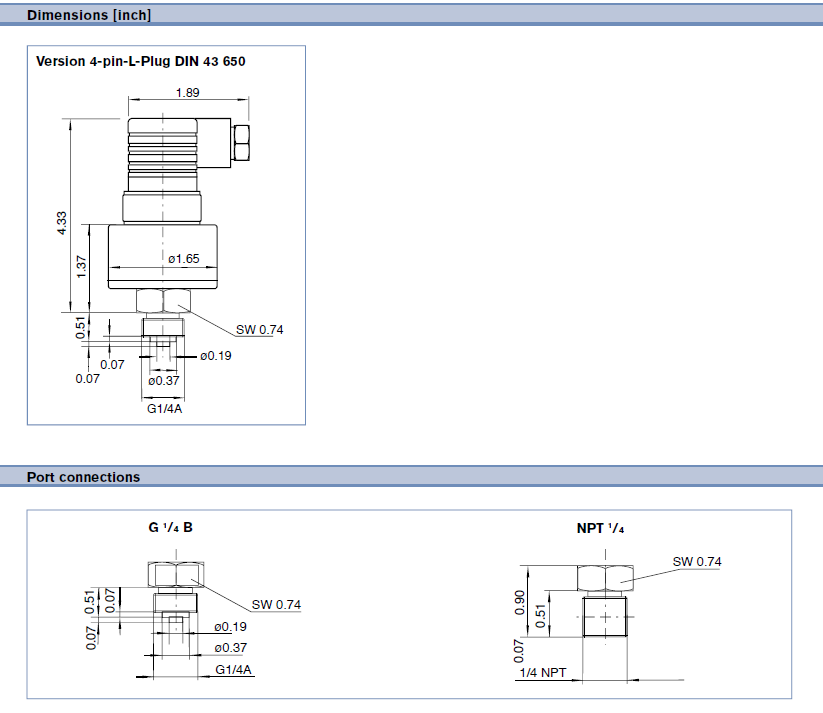The width and height of the screenshot is (823, 713).
Task: Select the Version 4-pin-L-Plug DIN 43 650 title
Action: click(141, 61)
